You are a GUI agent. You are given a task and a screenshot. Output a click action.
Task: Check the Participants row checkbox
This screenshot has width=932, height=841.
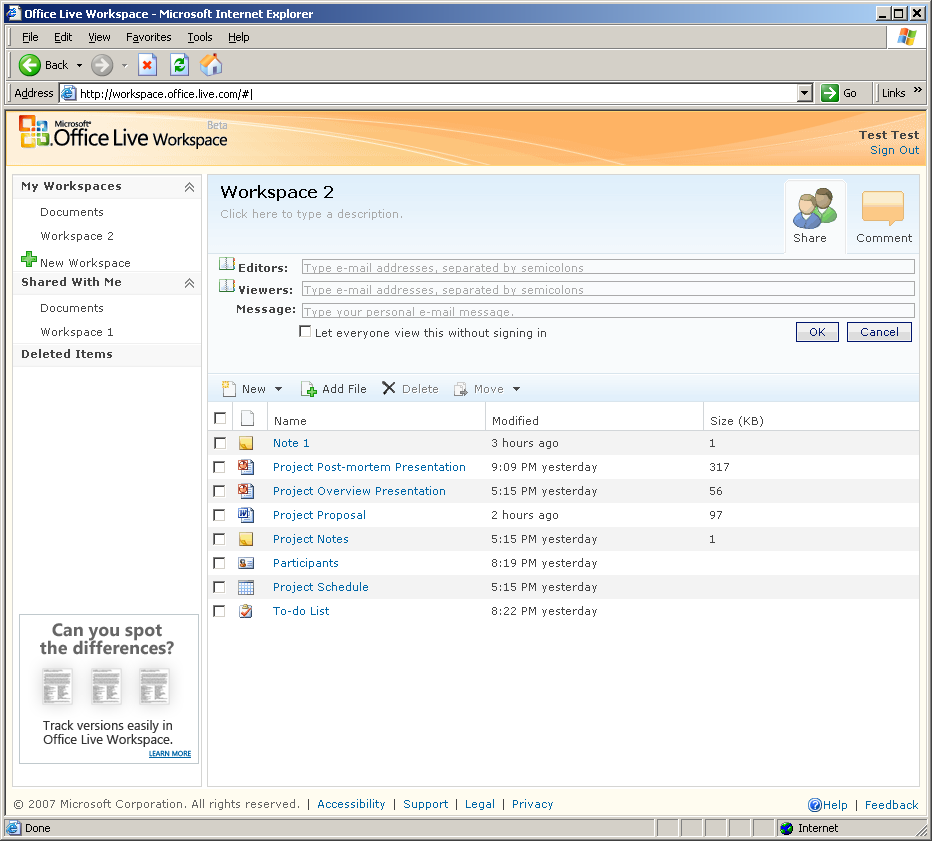tap(220, 563)
